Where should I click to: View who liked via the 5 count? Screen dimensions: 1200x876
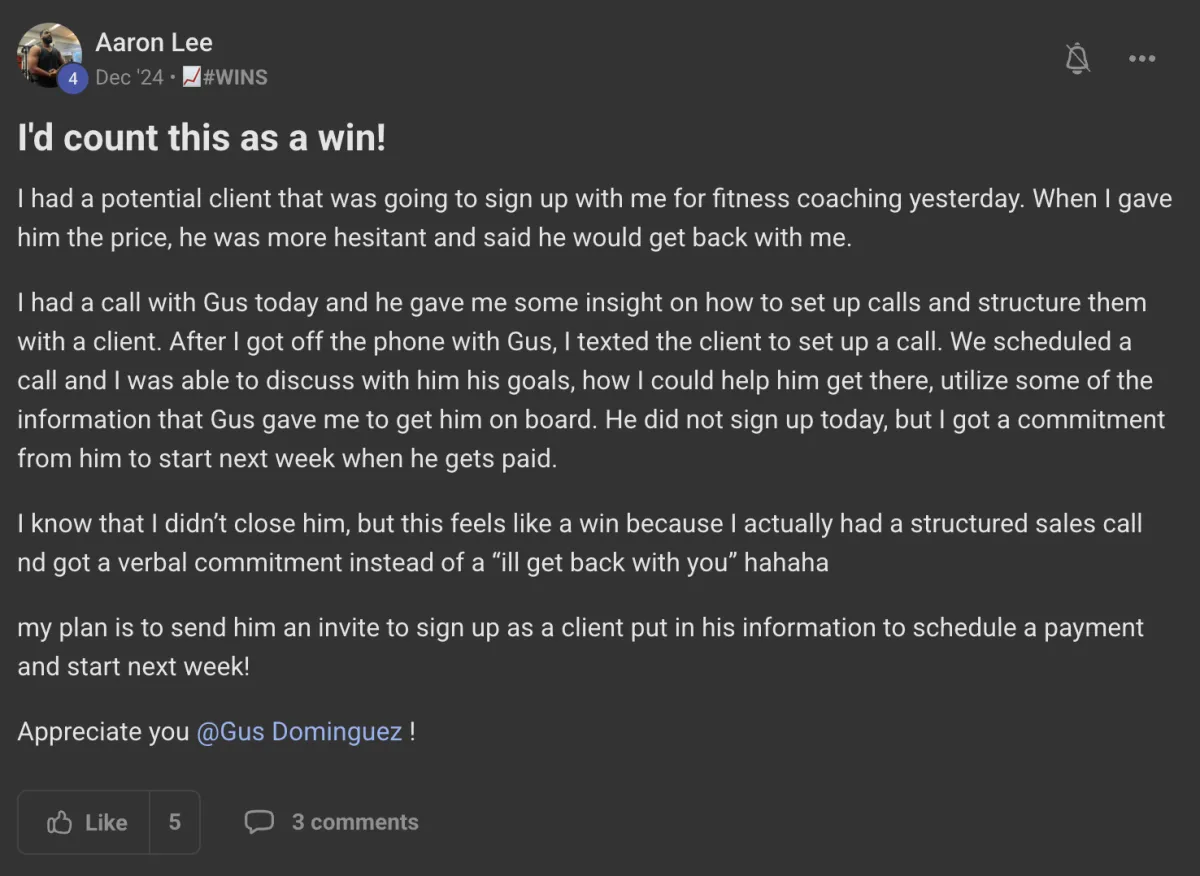[175, 822]
